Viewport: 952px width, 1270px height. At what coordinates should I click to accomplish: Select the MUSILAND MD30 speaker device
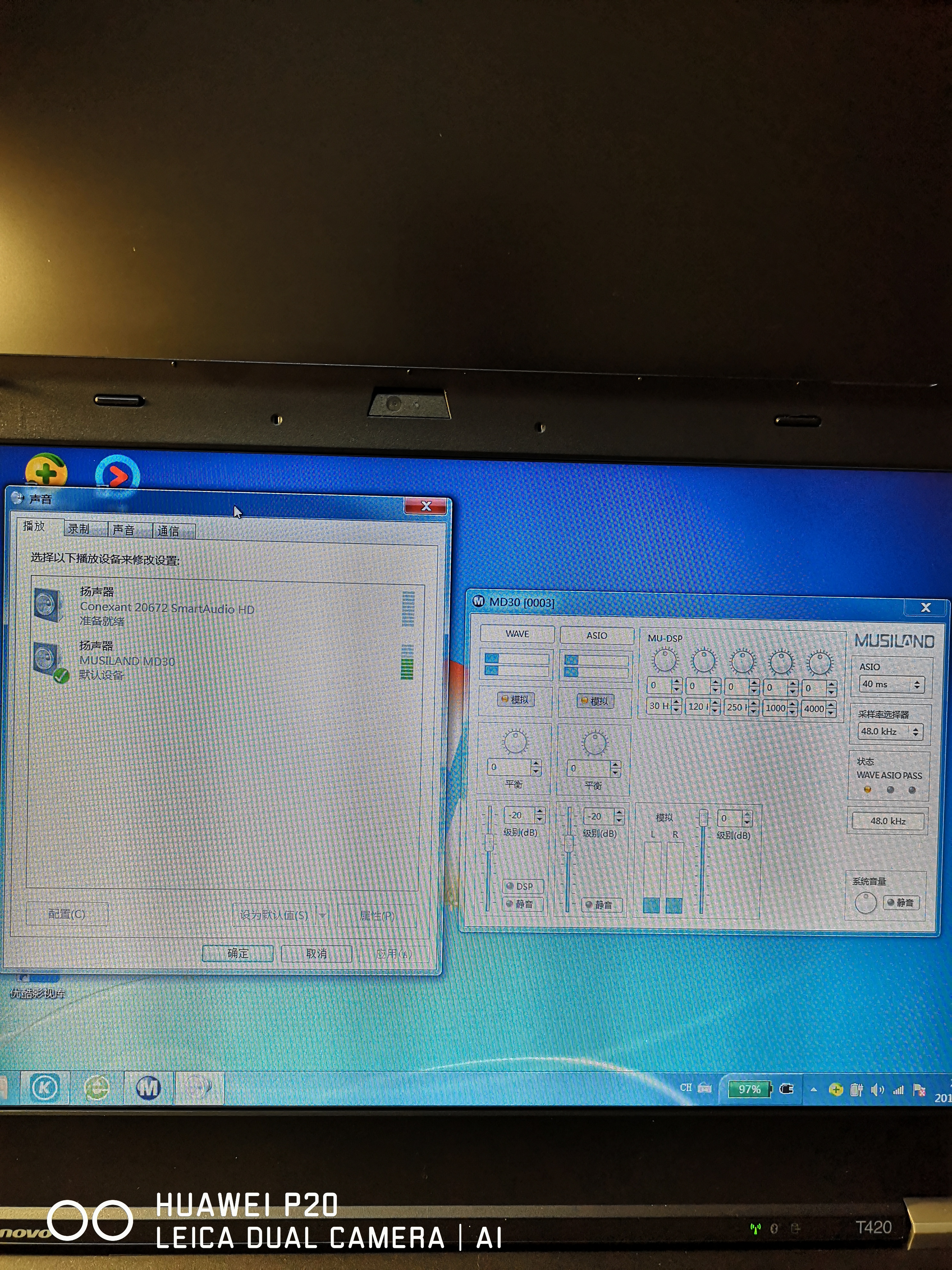[127, 661]
